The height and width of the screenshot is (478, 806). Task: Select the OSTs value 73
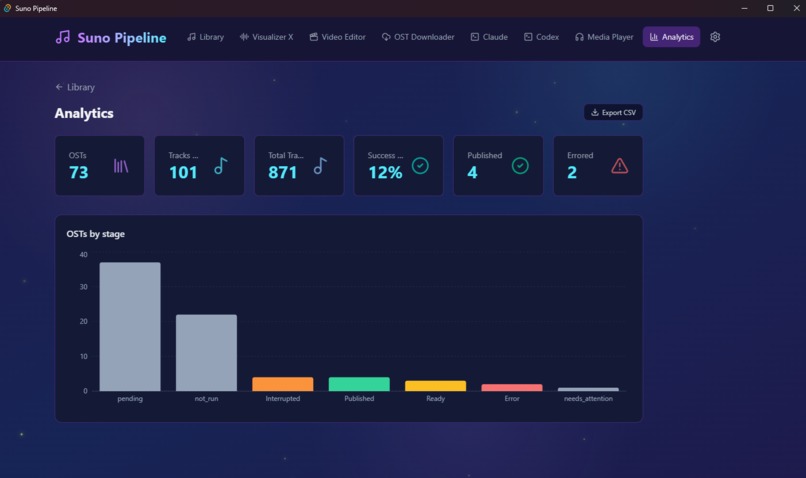[x=79, y=172]
